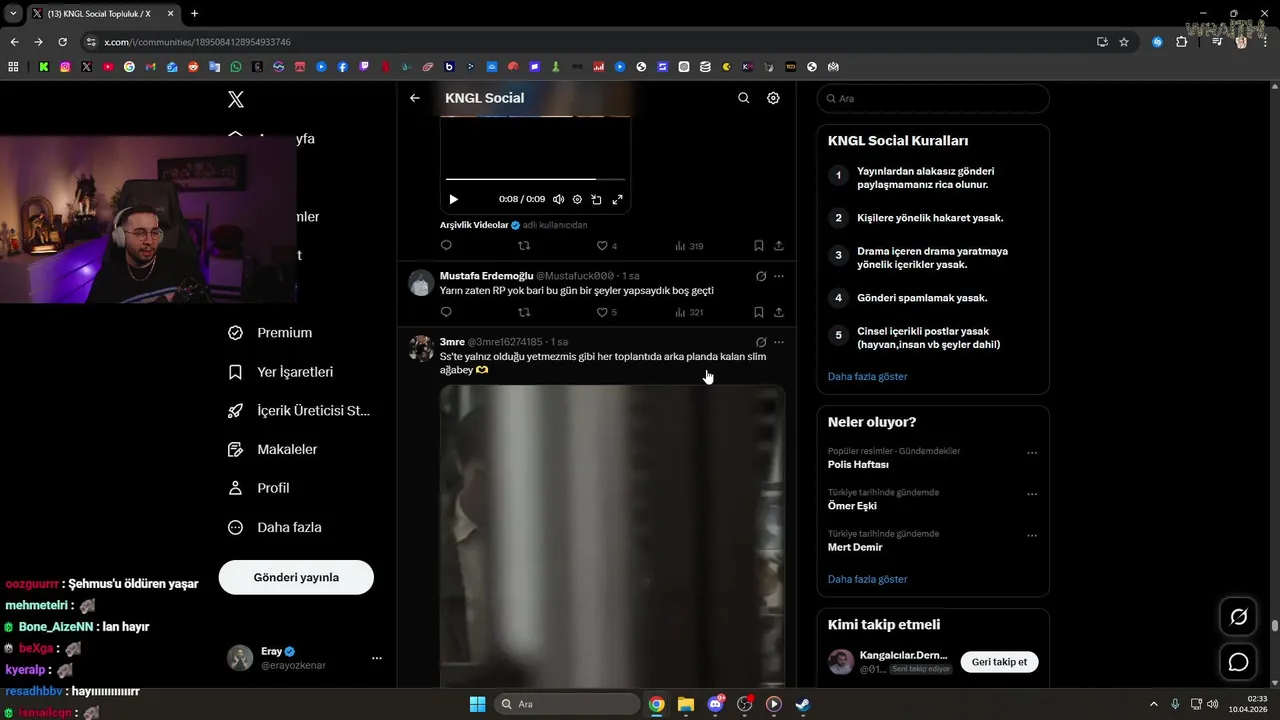This screenshot has height=720, width=1280.
Task: Expand the video to fullscreen
Action: pyautogui.click(x=617, y=199)
